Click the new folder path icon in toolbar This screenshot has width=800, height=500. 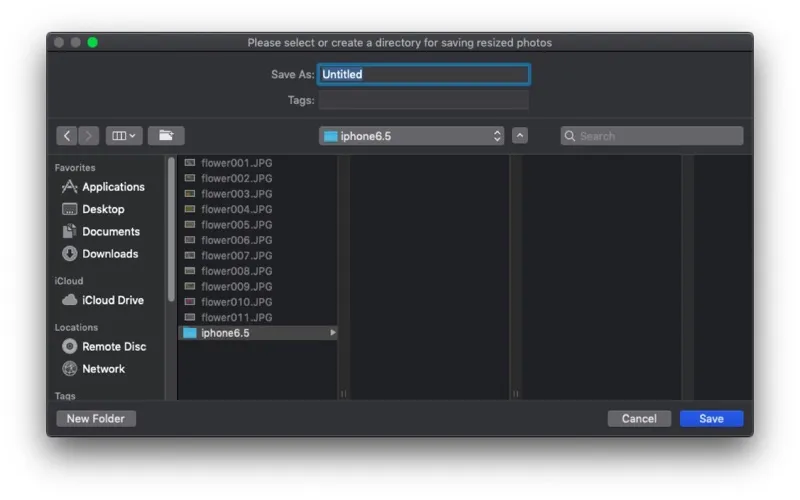tap(166, 136)
